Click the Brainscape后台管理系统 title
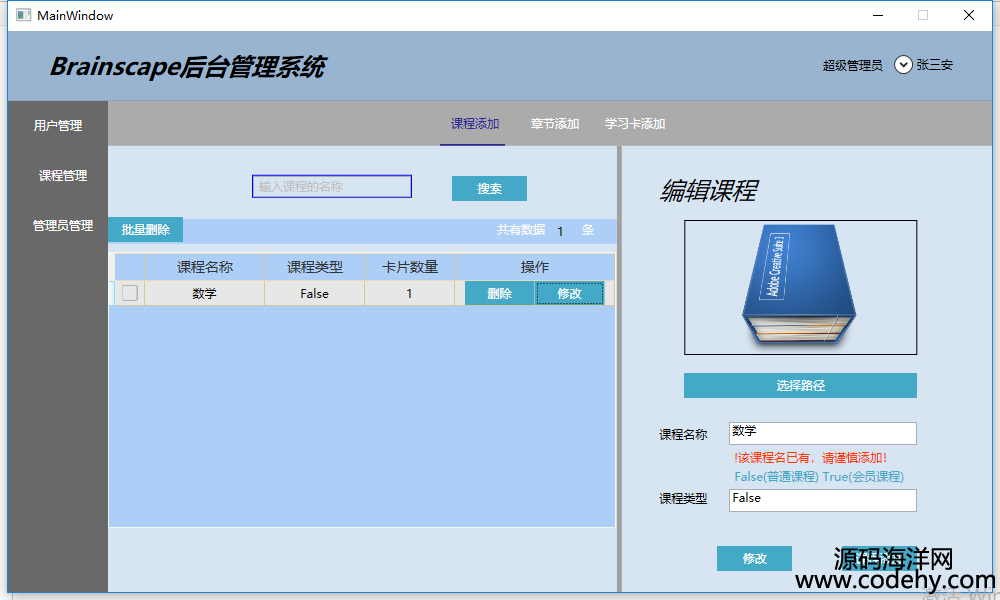This screenshot has height=600, width=1000. (188, 67)
